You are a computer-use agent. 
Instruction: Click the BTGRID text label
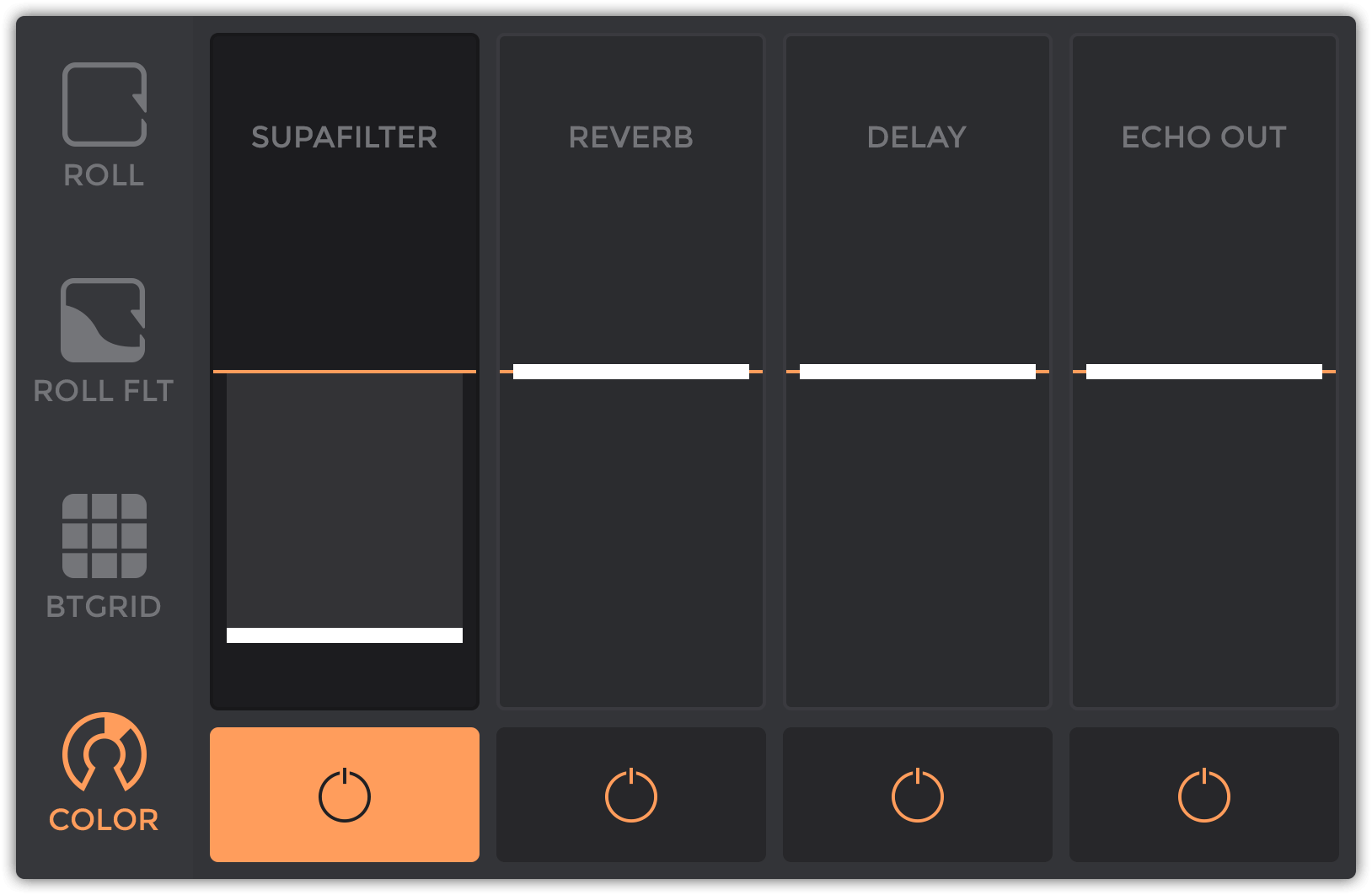click(104, 607)
